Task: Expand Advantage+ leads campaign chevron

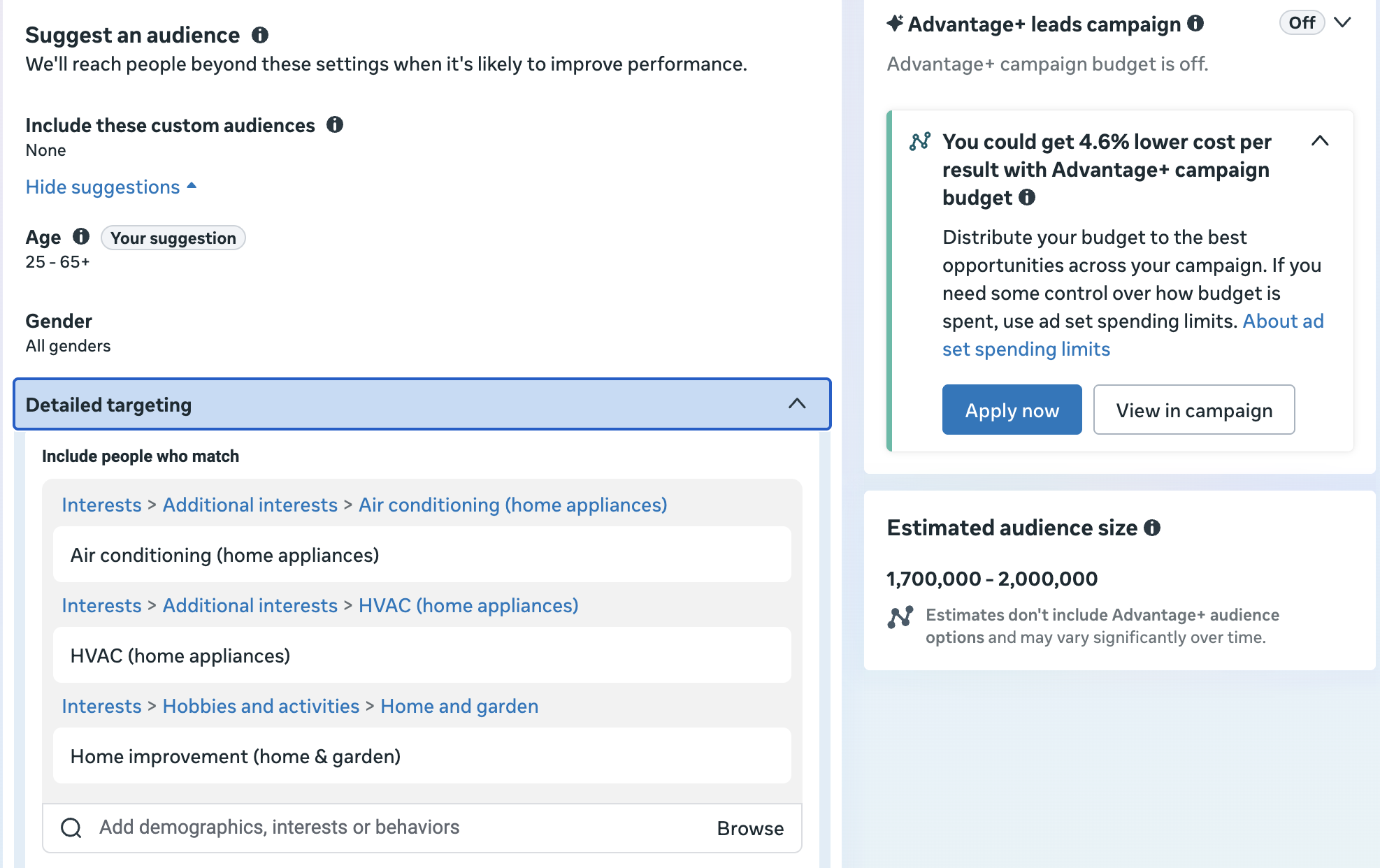Action: pos(1342,22)
